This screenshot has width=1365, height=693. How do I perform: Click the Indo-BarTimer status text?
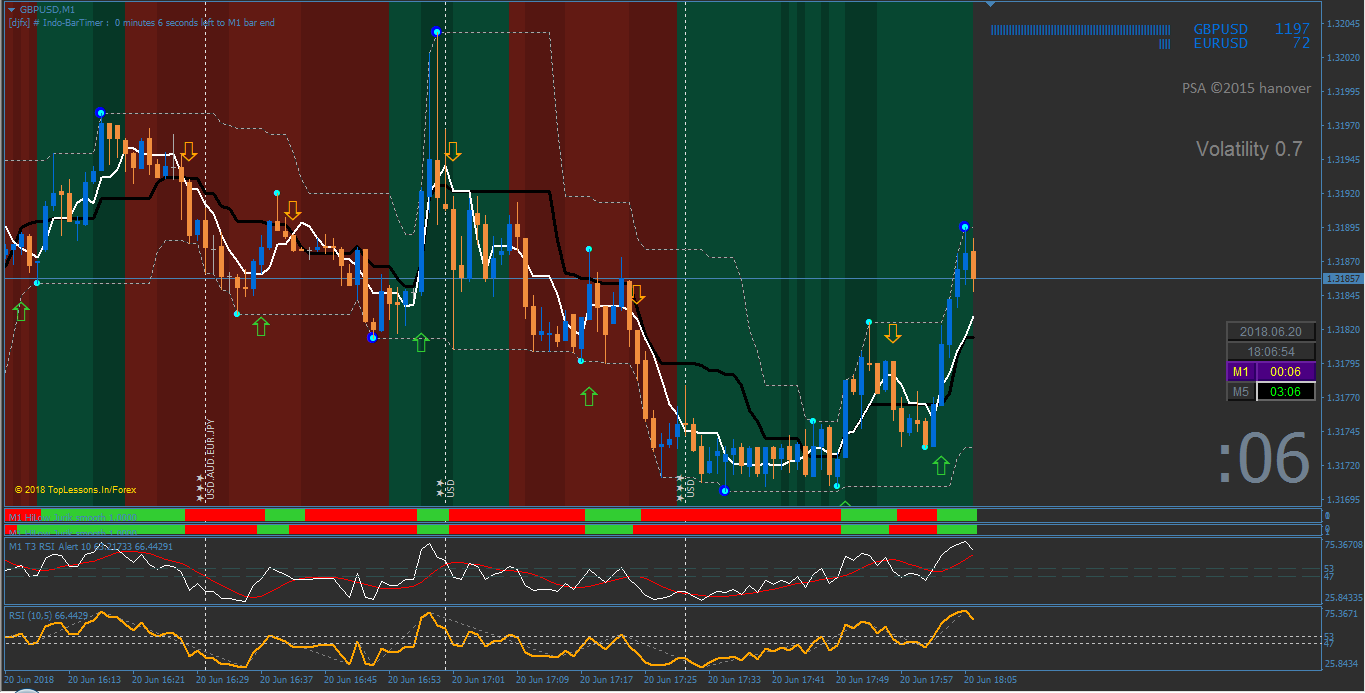click(141, 22)
